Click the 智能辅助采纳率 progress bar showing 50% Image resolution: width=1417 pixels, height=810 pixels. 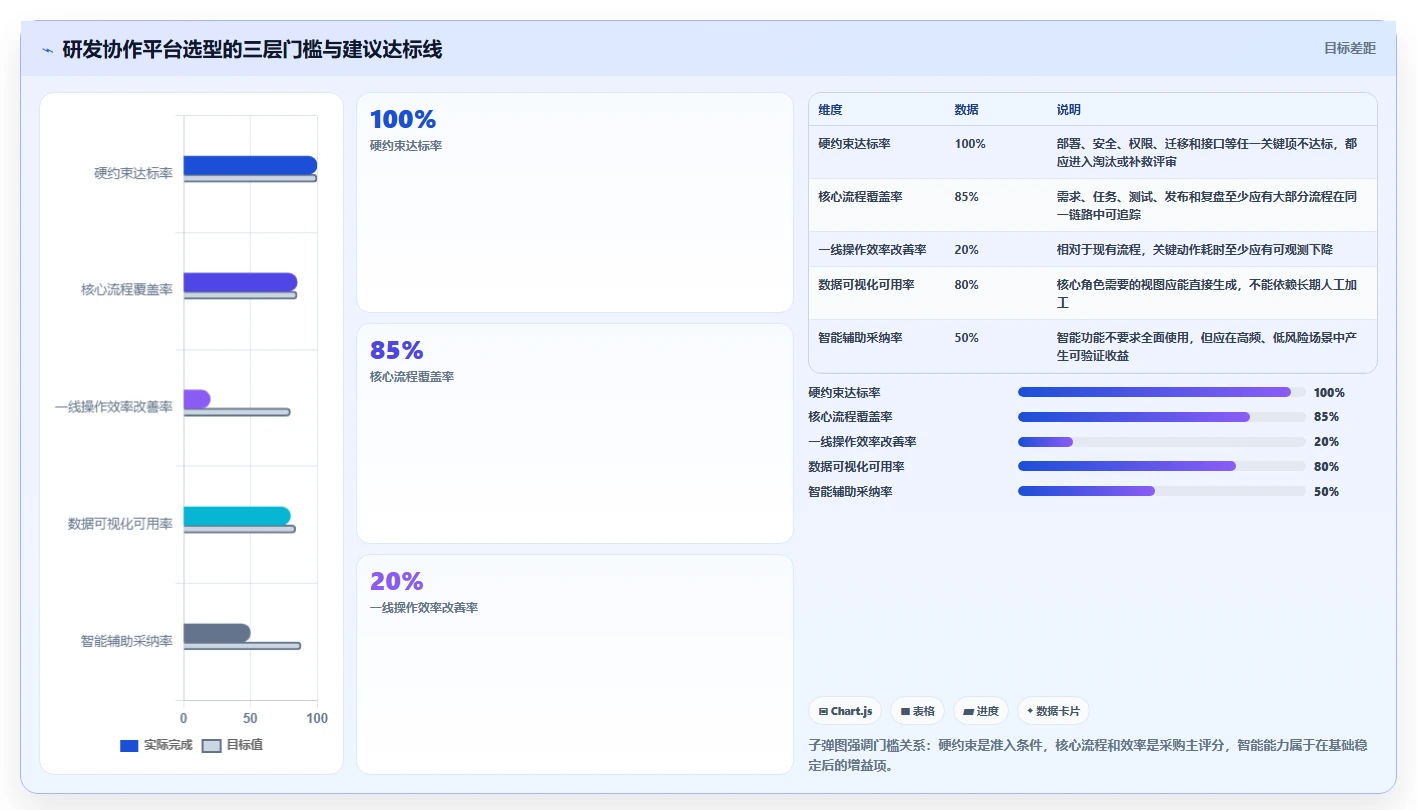coord(1162,491)
